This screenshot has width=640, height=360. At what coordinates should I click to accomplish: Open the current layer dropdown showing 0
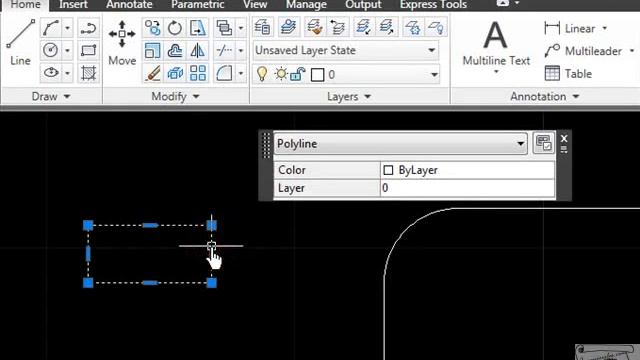coord(346,74)
